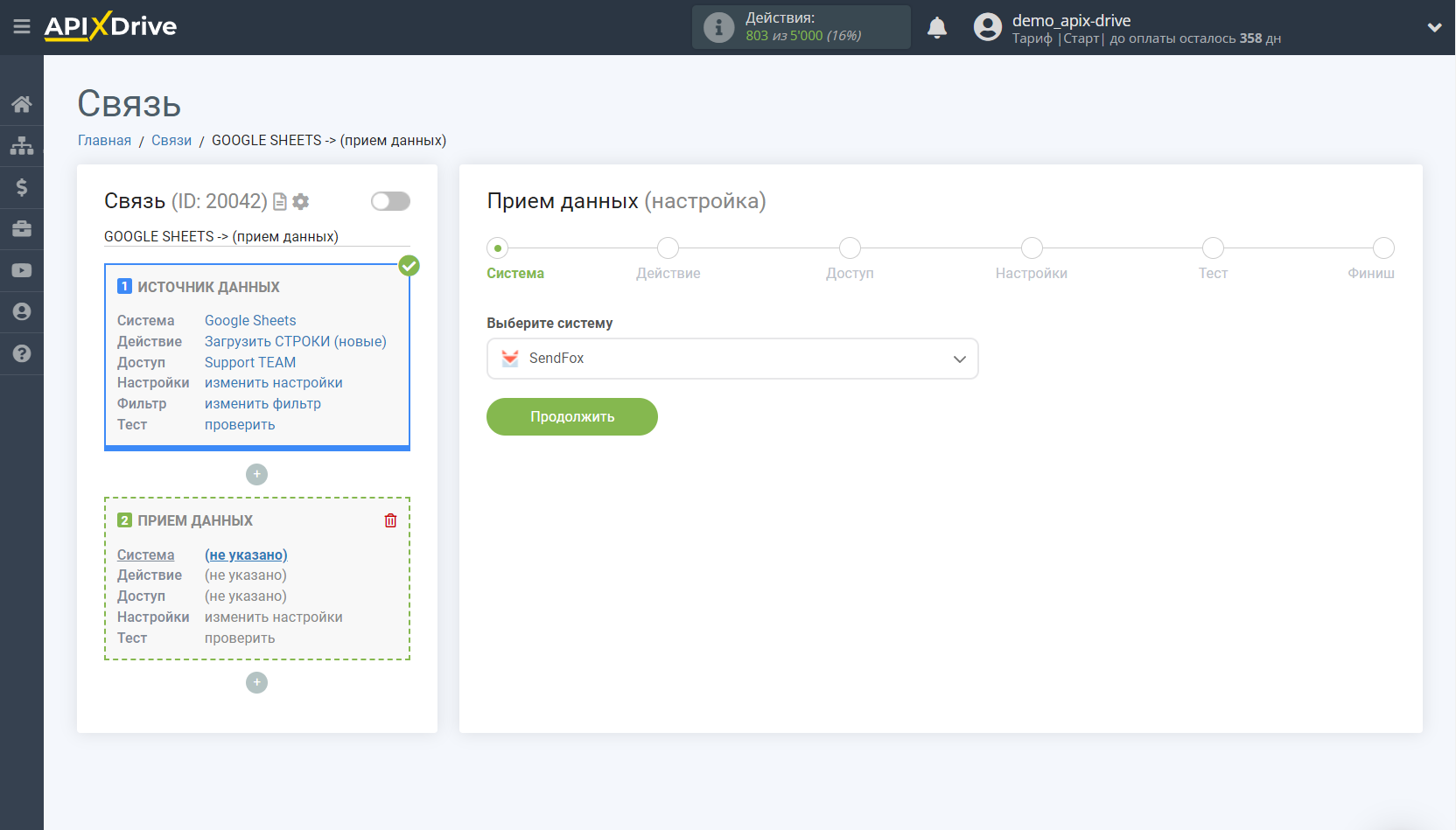
Task: Click the green source completed checkmark
Action: 409,265
